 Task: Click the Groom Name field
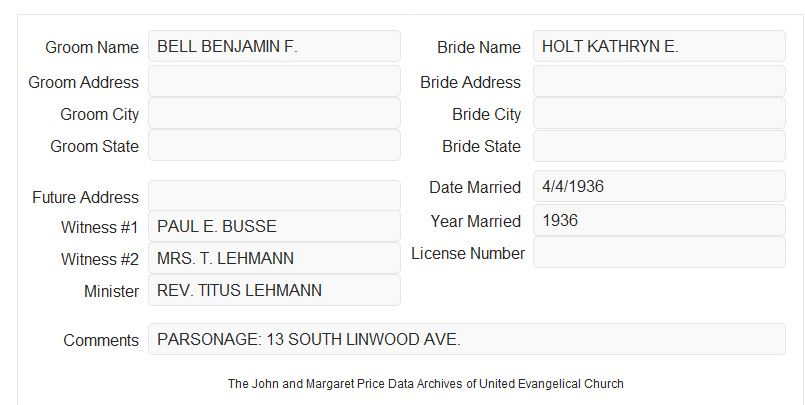tap(274, 46)
